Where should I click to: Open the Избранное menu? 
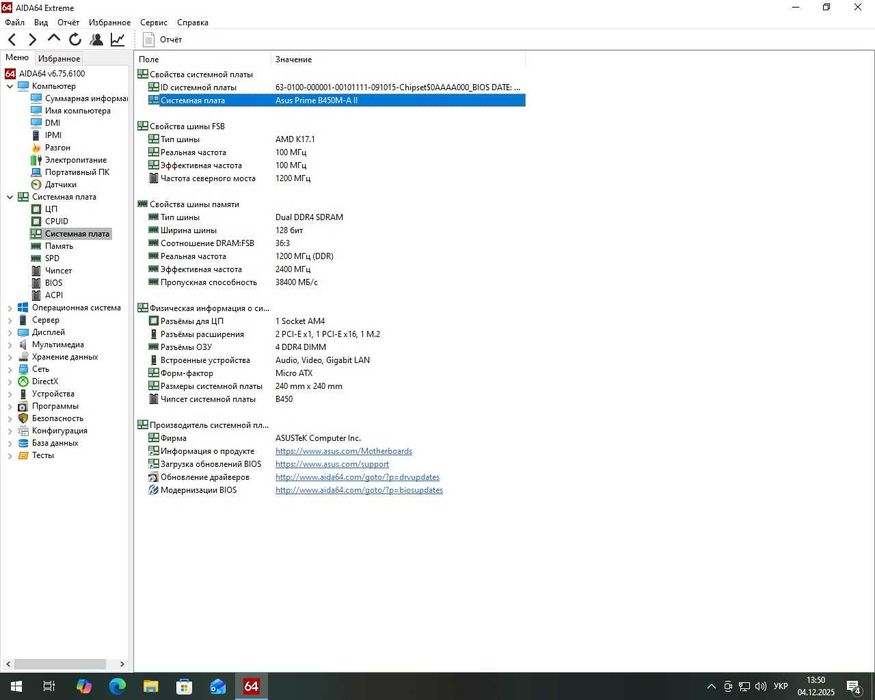click(109, 22)
